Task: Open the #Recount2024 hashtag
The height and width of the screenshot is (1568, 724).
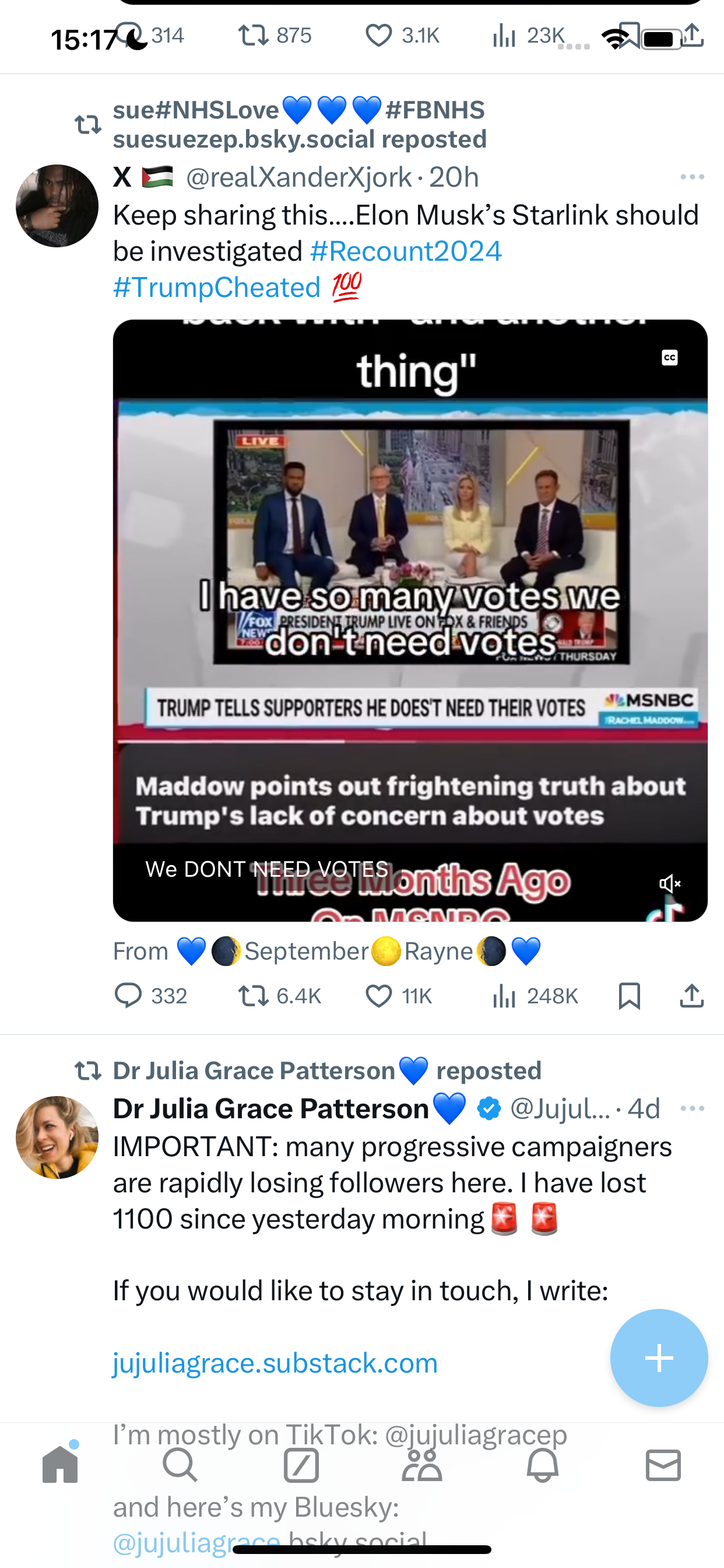Action: pos(406,251)
